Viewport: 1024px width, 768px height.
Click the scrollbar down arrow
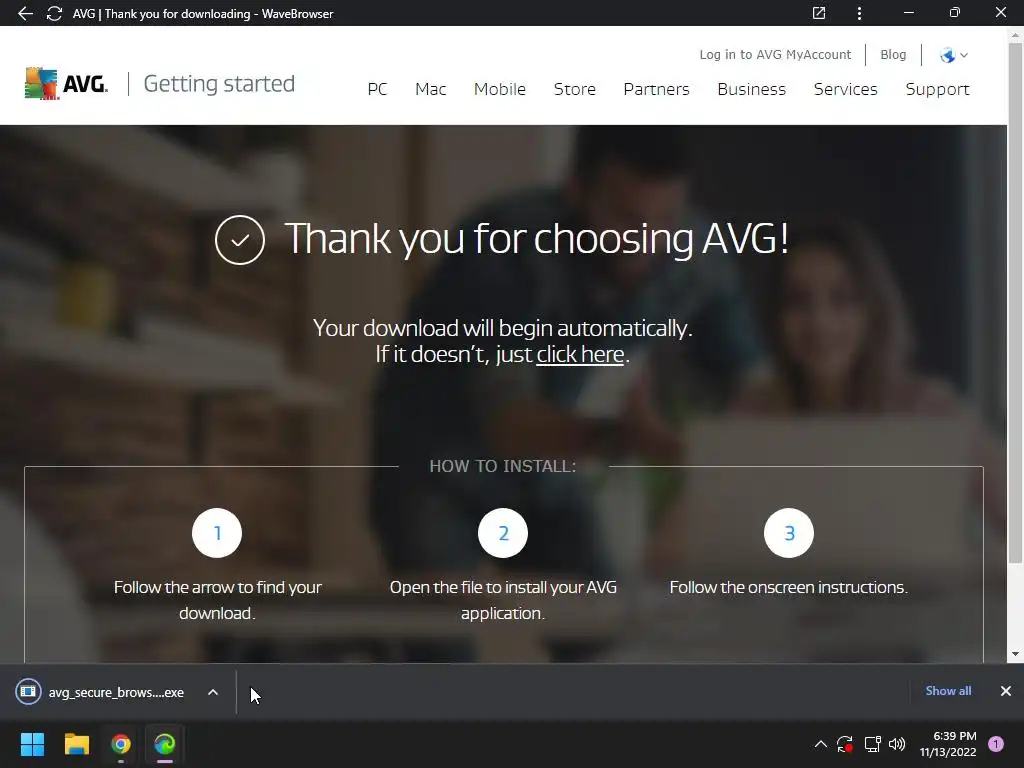point(1016,654)
